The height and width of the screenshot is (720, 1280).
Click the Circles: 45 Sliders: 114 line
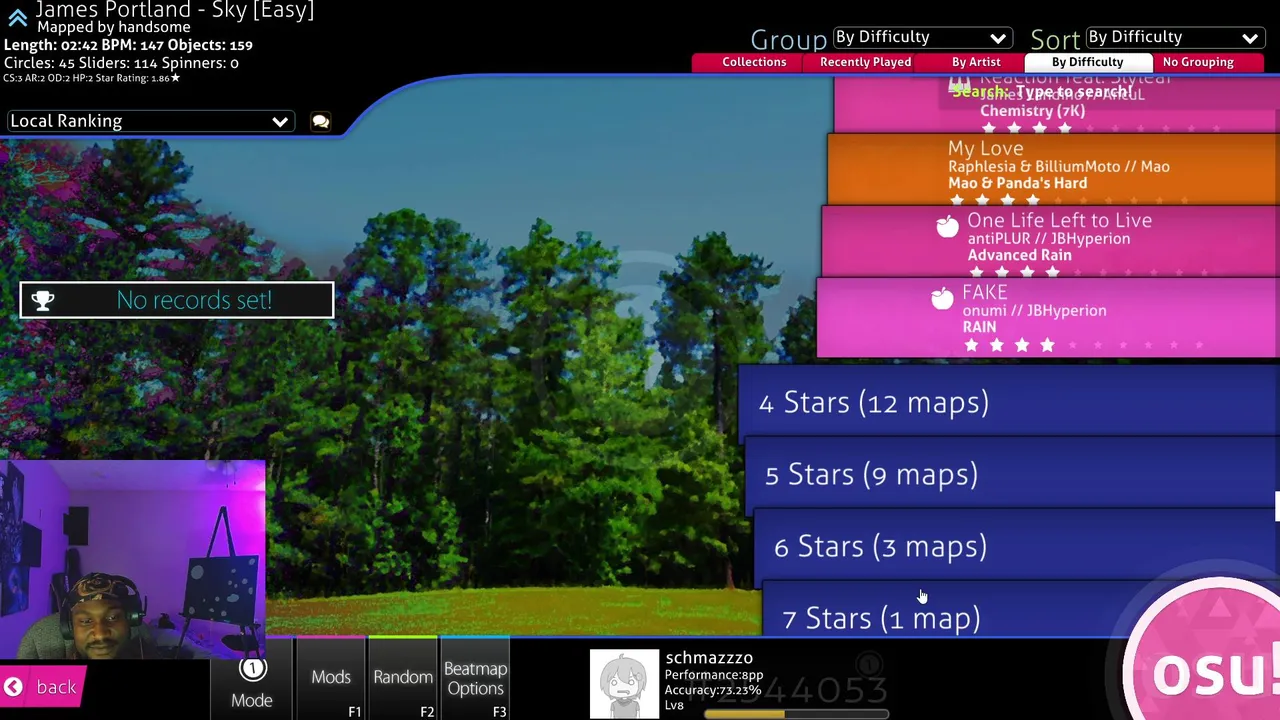[x=121, y=63]
